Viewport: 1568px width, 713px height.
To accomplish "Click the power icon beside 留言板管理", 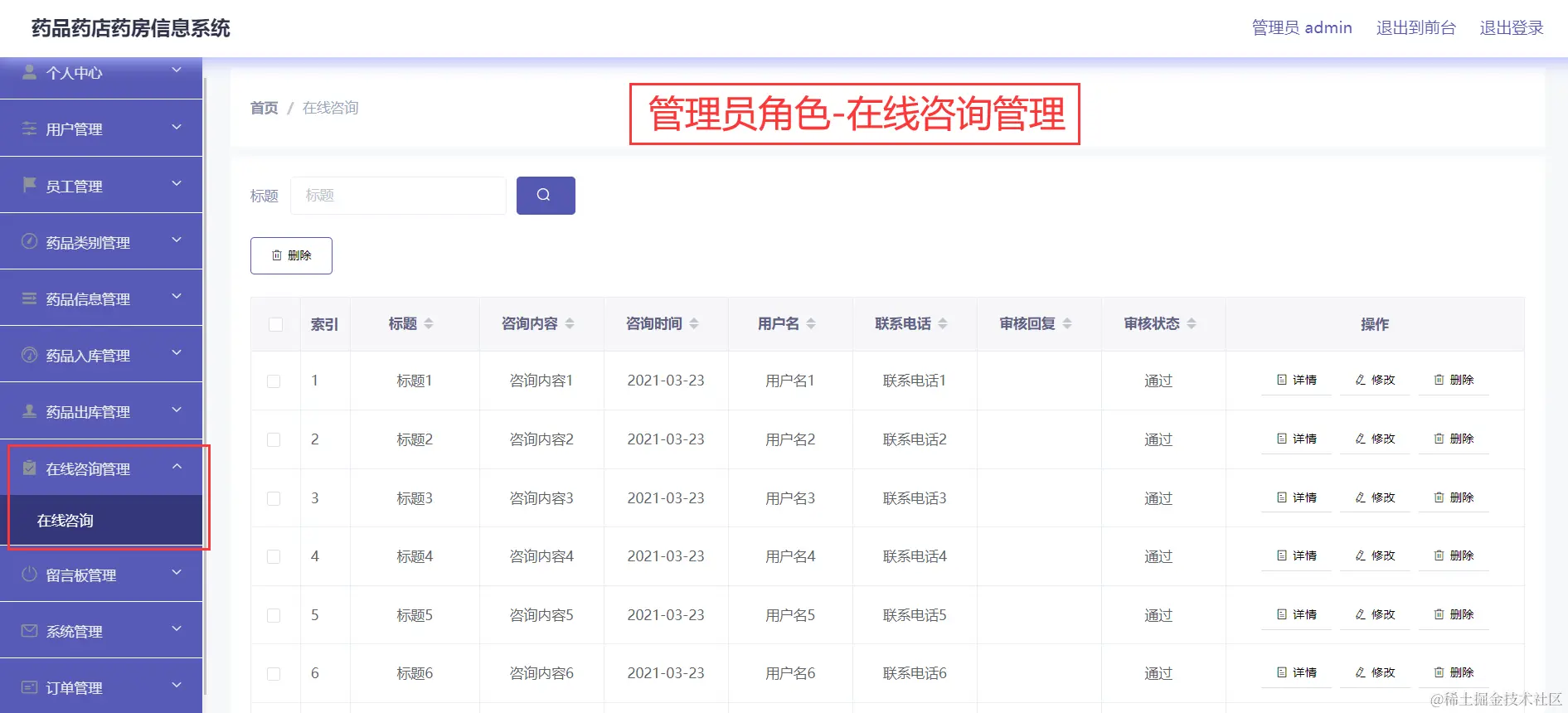I will coord(29,574).
